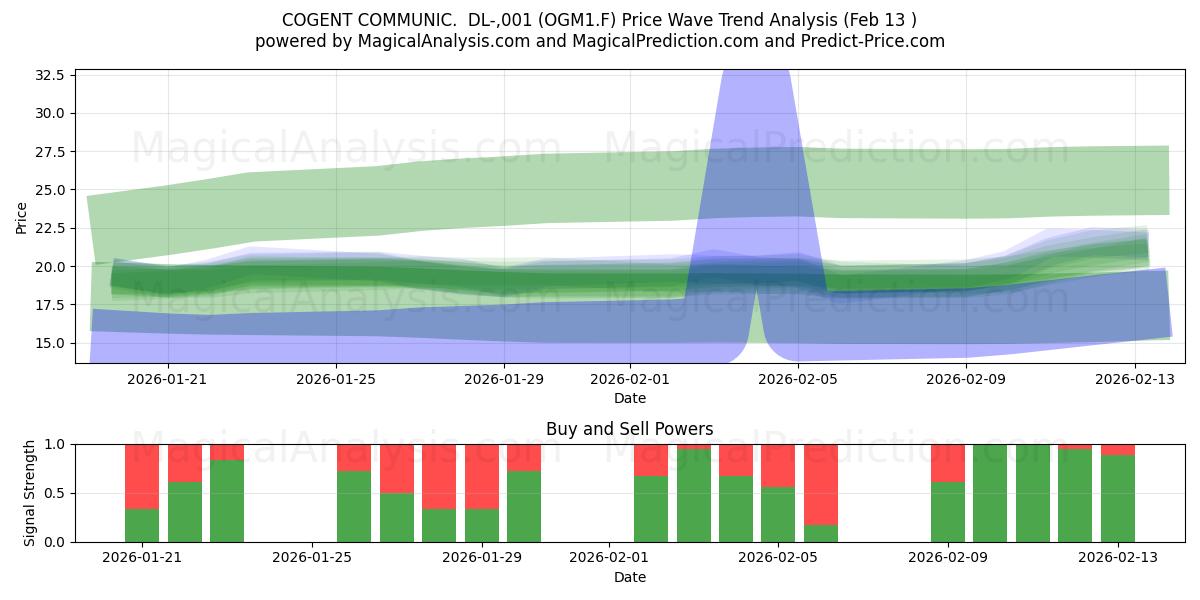1200x600 pixels.
Task: Click the green buy segment of the 2026-02-09 bar
Action: click(x=948, y=512)
